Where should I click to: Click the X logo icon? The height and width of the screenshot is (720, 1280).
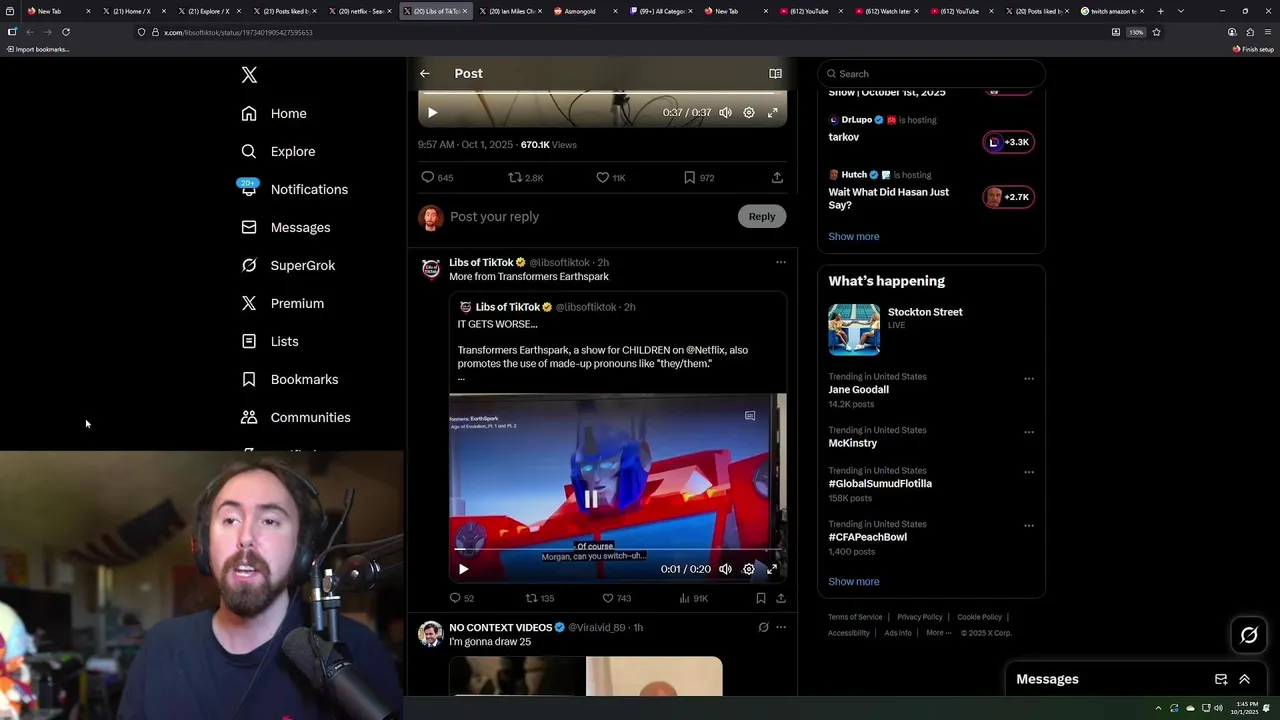coord(249,75)
